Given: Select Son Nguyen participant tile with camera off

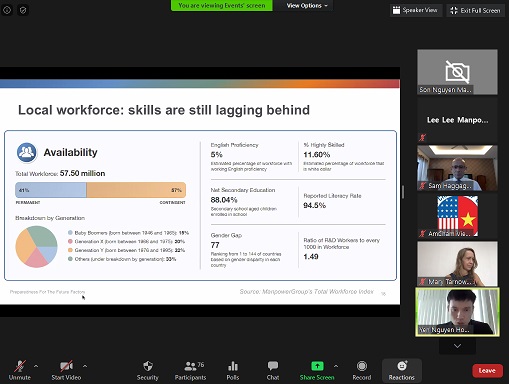Looking at the screenshot, I should [457, 72].
